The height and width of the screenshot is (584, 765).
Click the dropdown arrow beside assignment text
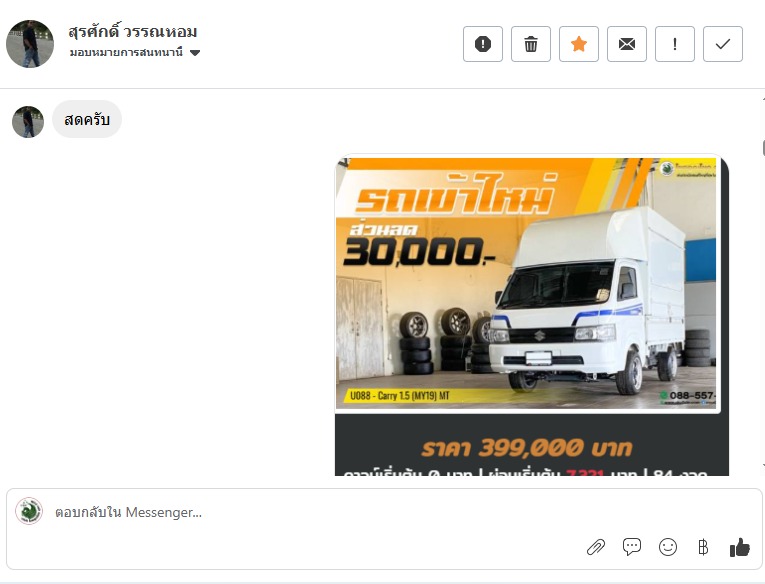click(x=195, y=53)
